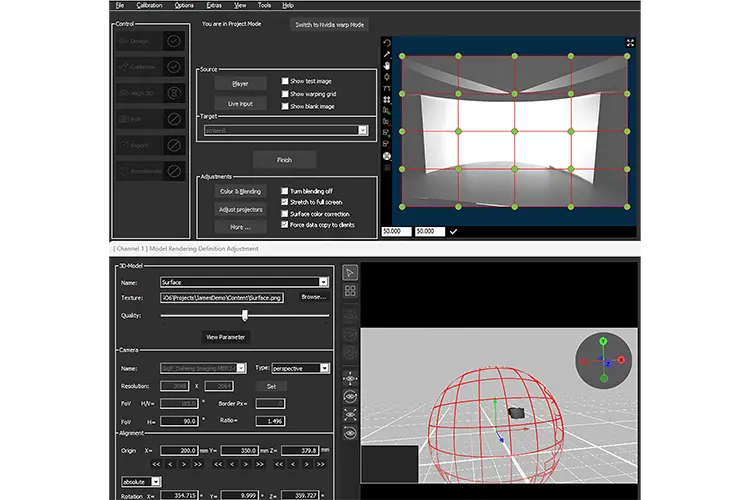Click the zoom-fit eye icon
This screenshot has width=750, height=500.
tap(350, 414)
